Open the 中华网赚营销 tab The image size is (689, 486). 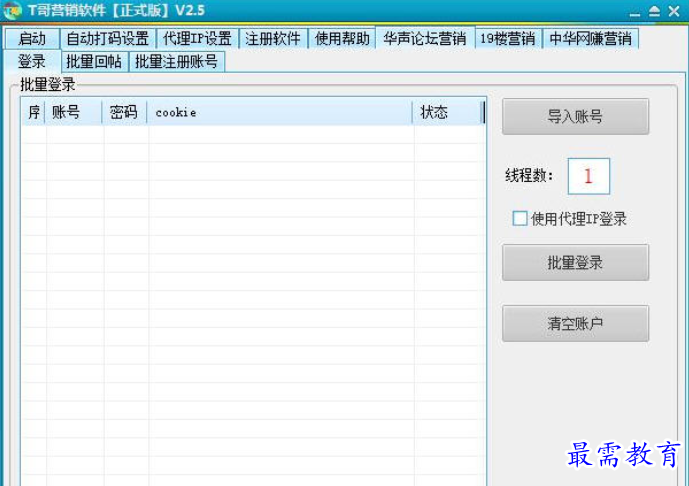click(x=591, y=39)
